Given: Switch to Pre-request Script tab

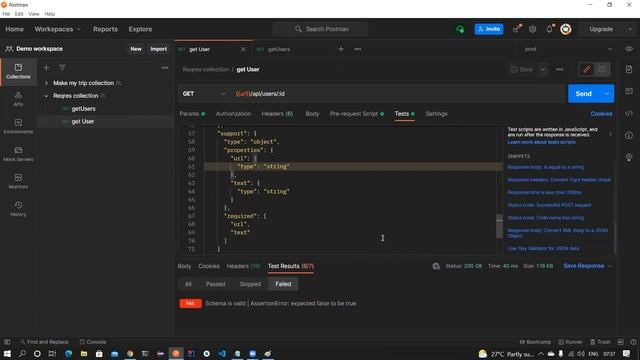Looking at the screenshot, I should pos(357,114).
